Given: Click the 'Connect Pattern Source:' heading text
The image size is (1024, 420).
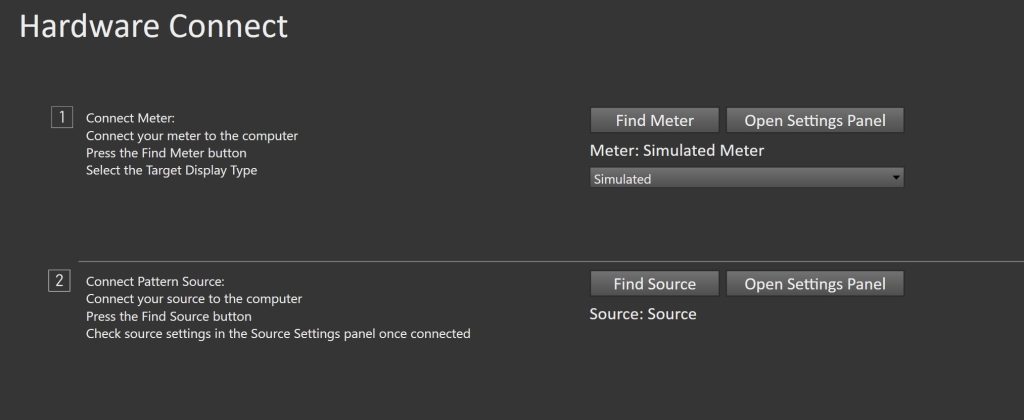Looking at the screenshot, I should [155, 281].
